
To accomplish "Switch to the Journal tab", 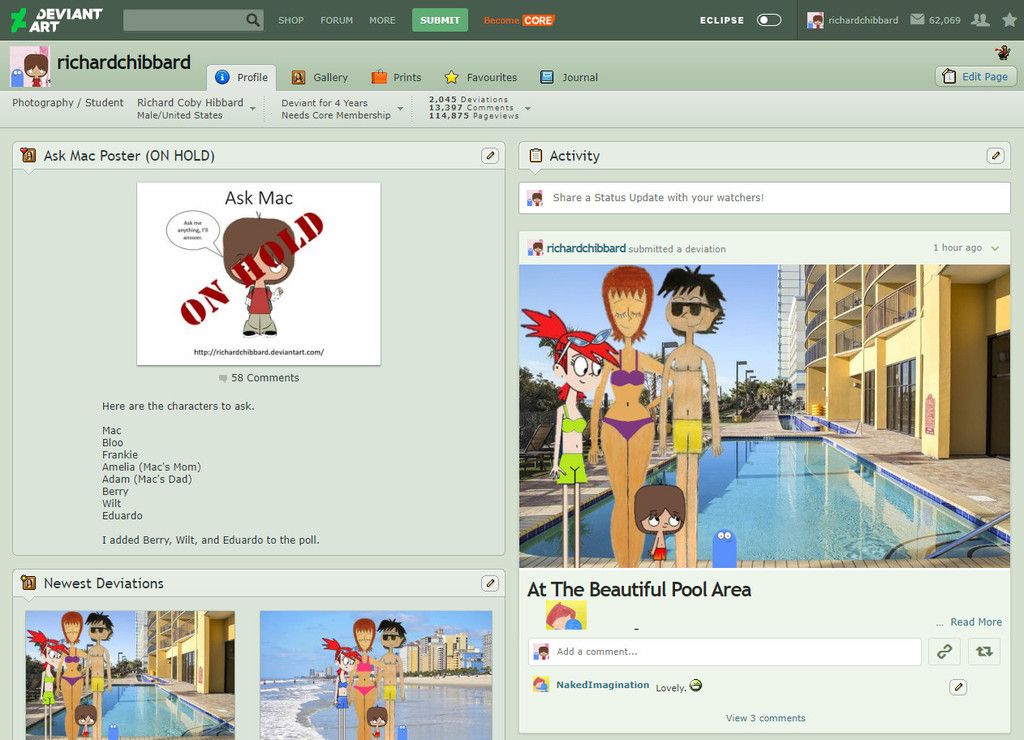I will point(569,77).
